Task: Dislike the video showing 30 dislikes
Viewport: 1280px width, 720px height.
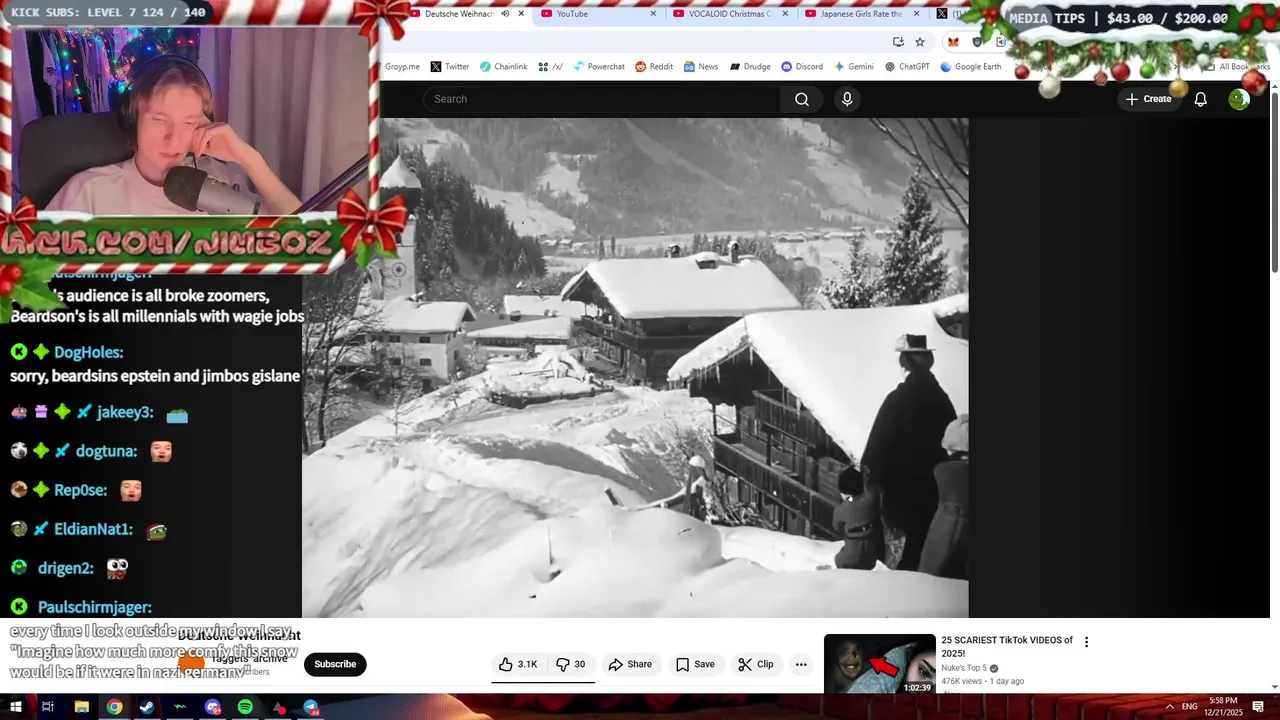Action: (x=571, y=664)
